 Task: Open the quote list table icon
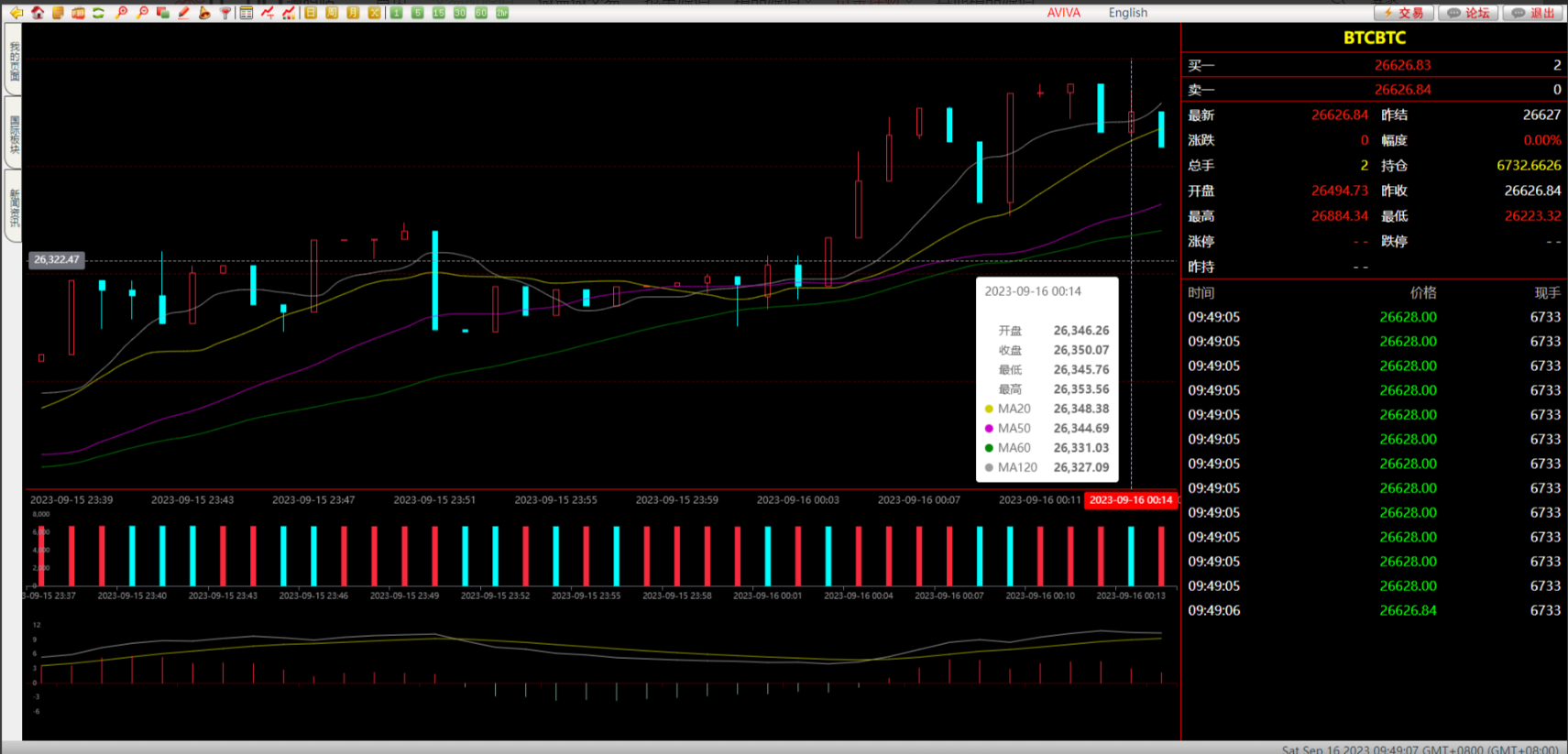(247, 13)
